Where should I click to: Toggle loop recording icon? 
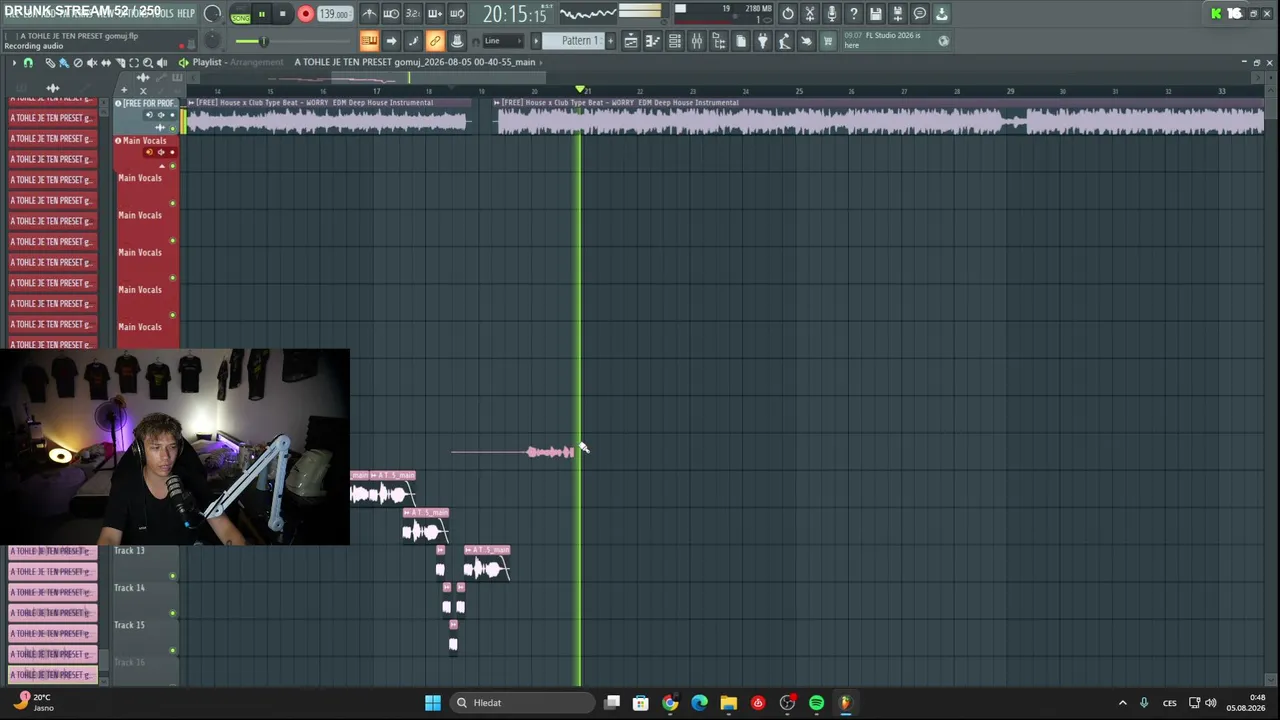coord(457,14)
